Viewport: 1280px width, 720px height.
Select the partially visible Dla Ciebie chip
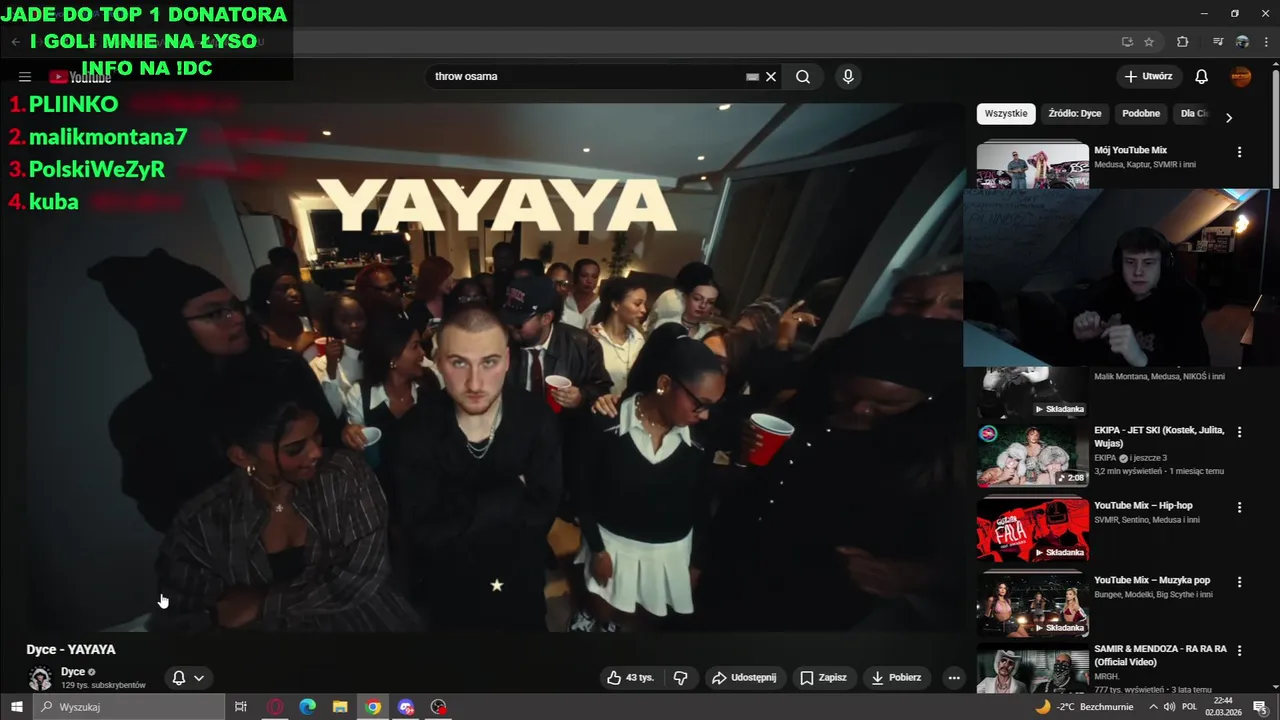click(x=1194, y=114)
